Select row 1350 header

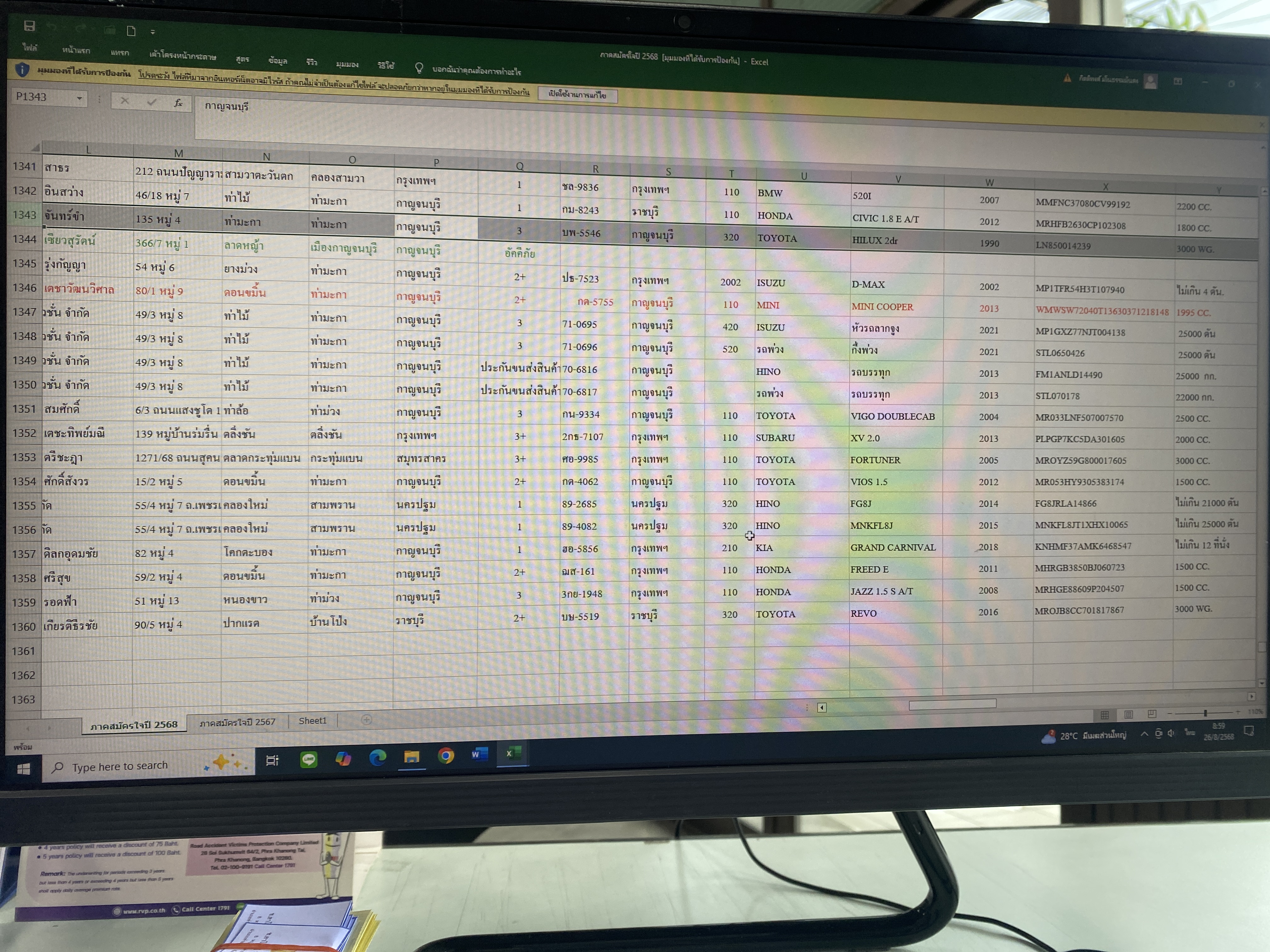(x=24, y=384)
